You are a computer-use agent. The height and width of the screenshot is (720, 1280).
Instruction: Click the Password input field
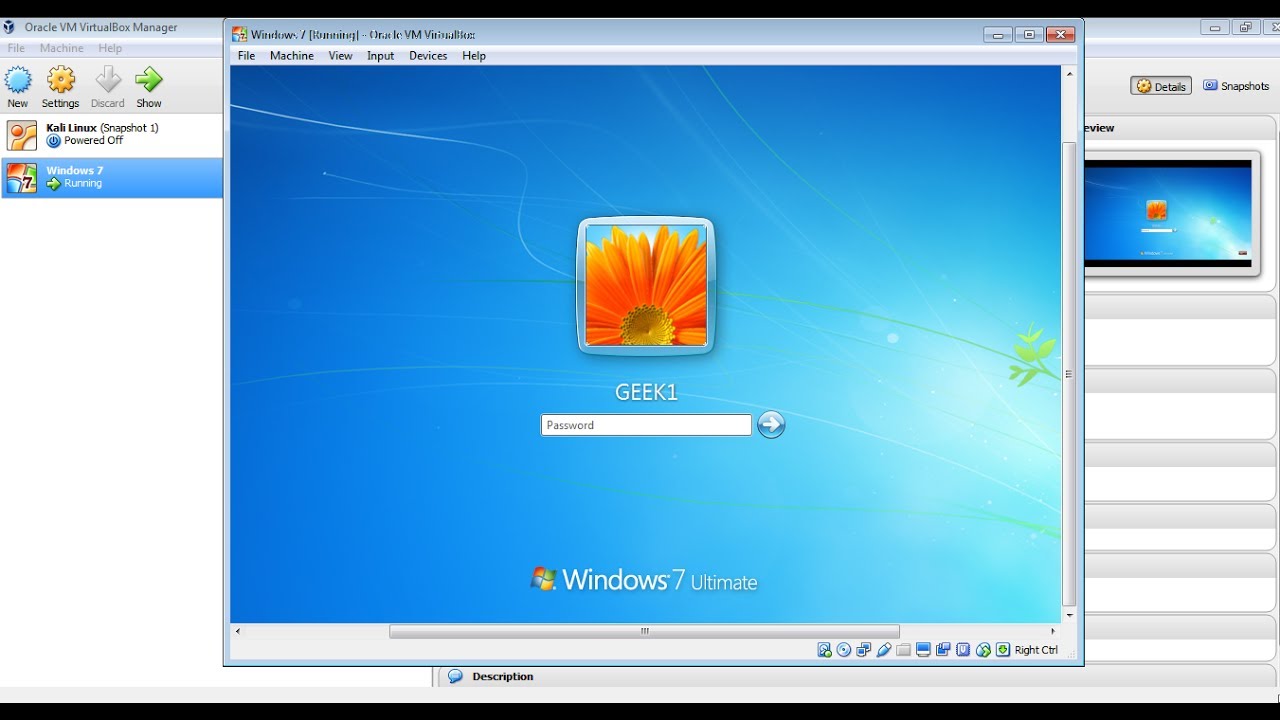click(x=646, y=425)
